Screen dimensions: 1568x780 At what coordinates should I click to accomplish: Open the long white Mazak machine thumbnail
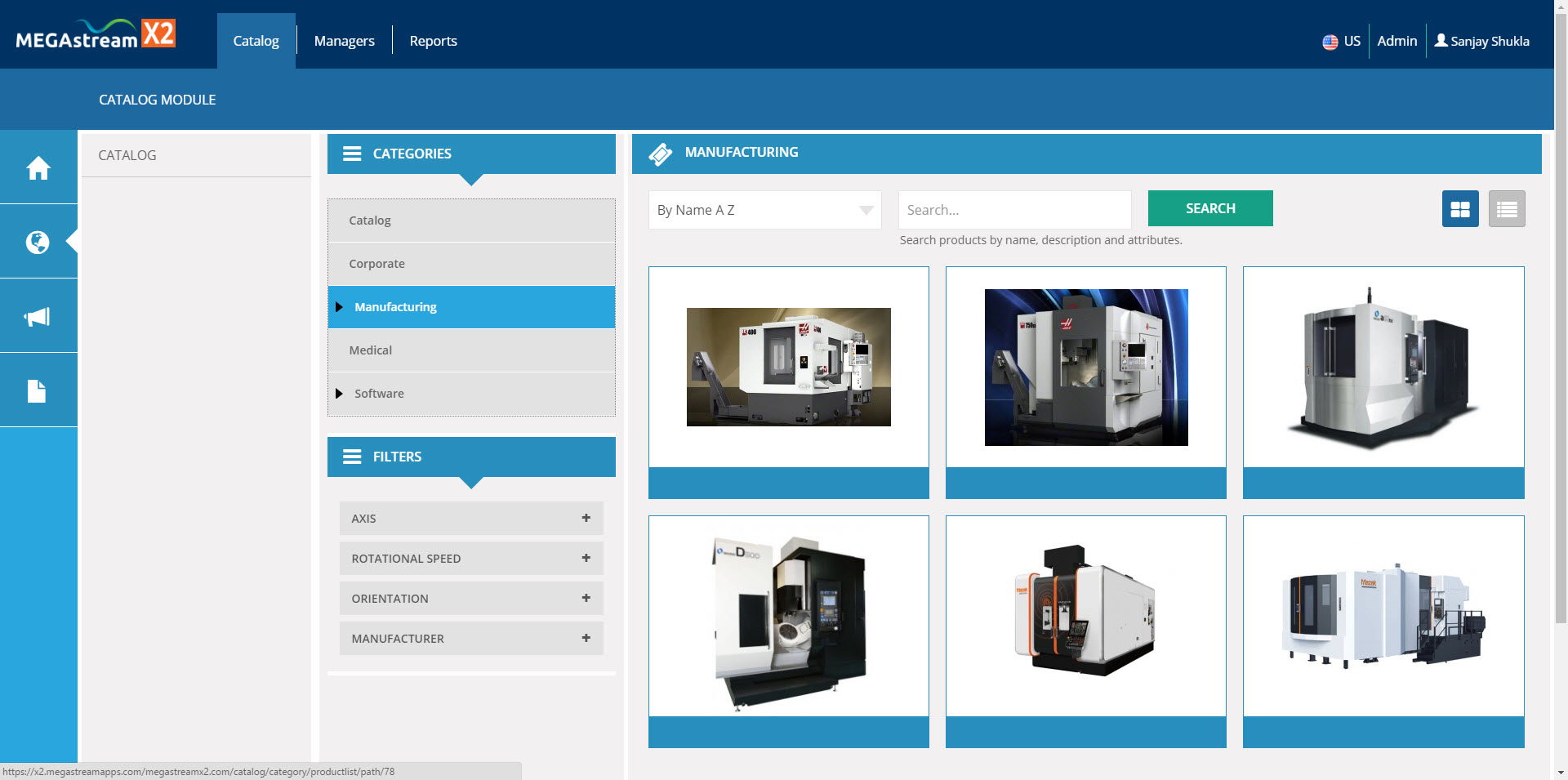click(x=1383, y=616)
